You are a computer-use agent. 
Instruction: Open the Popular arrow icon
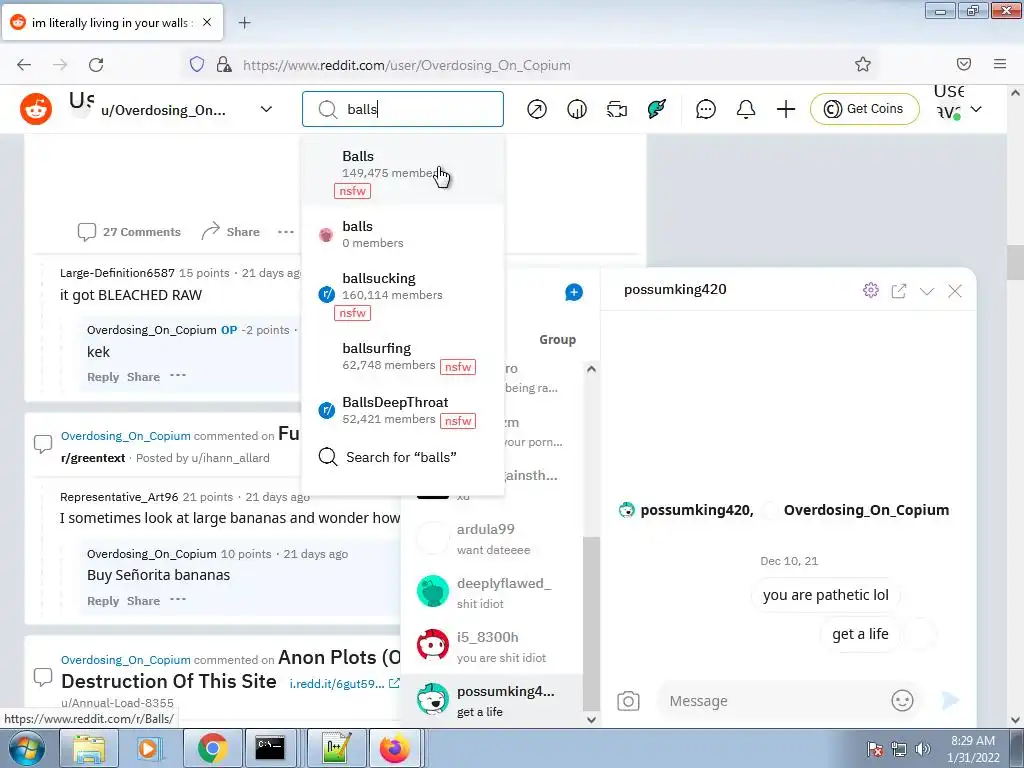point(537,109)
